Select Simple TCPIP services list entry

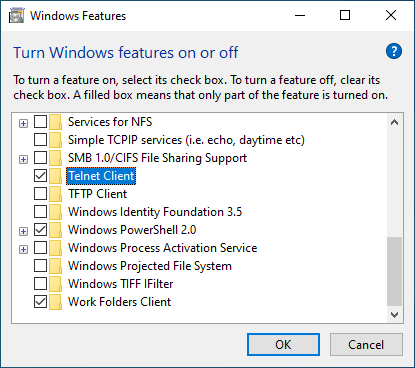186,140
